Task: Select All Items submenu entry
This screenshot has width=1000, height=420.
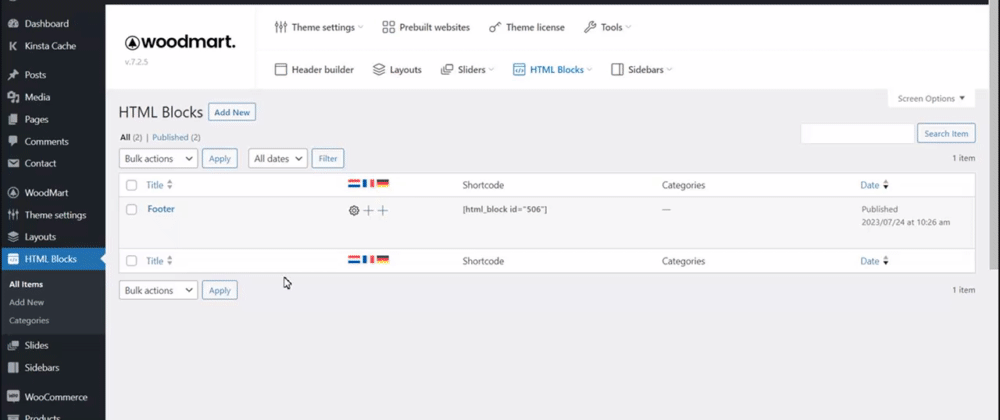Action: (26, 284)
